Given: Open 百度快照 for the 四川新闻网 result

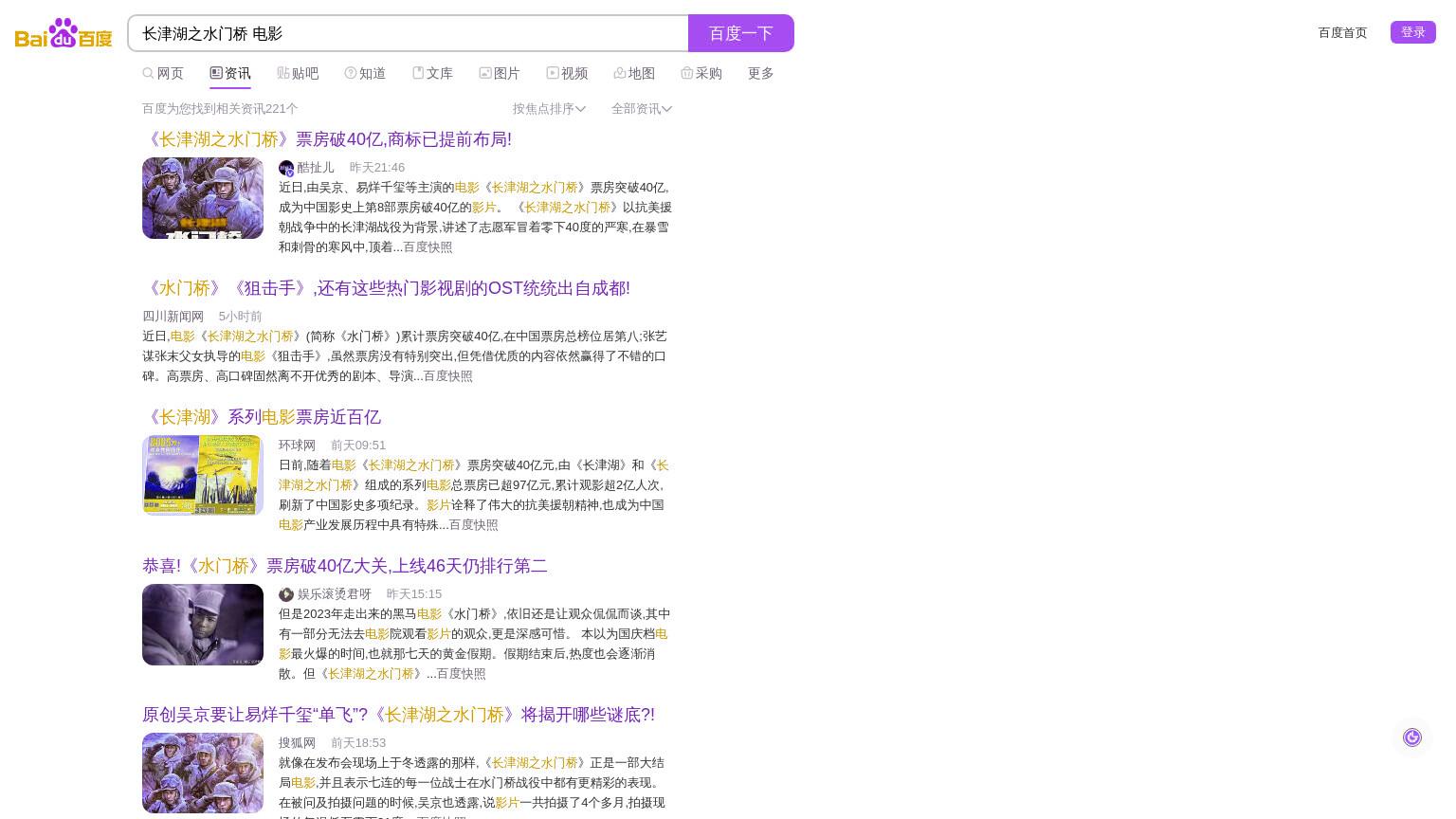Looking at the screenshot, I should [447, 375].
